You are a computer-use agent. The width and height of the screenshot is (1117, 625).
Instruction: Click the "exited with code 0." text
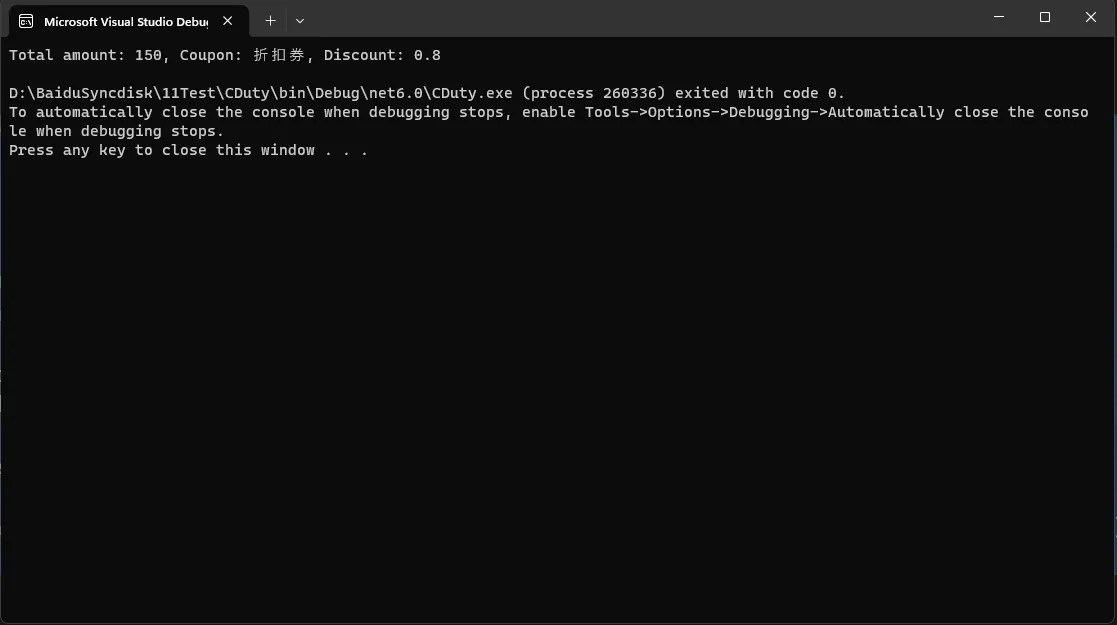(759, 93)
